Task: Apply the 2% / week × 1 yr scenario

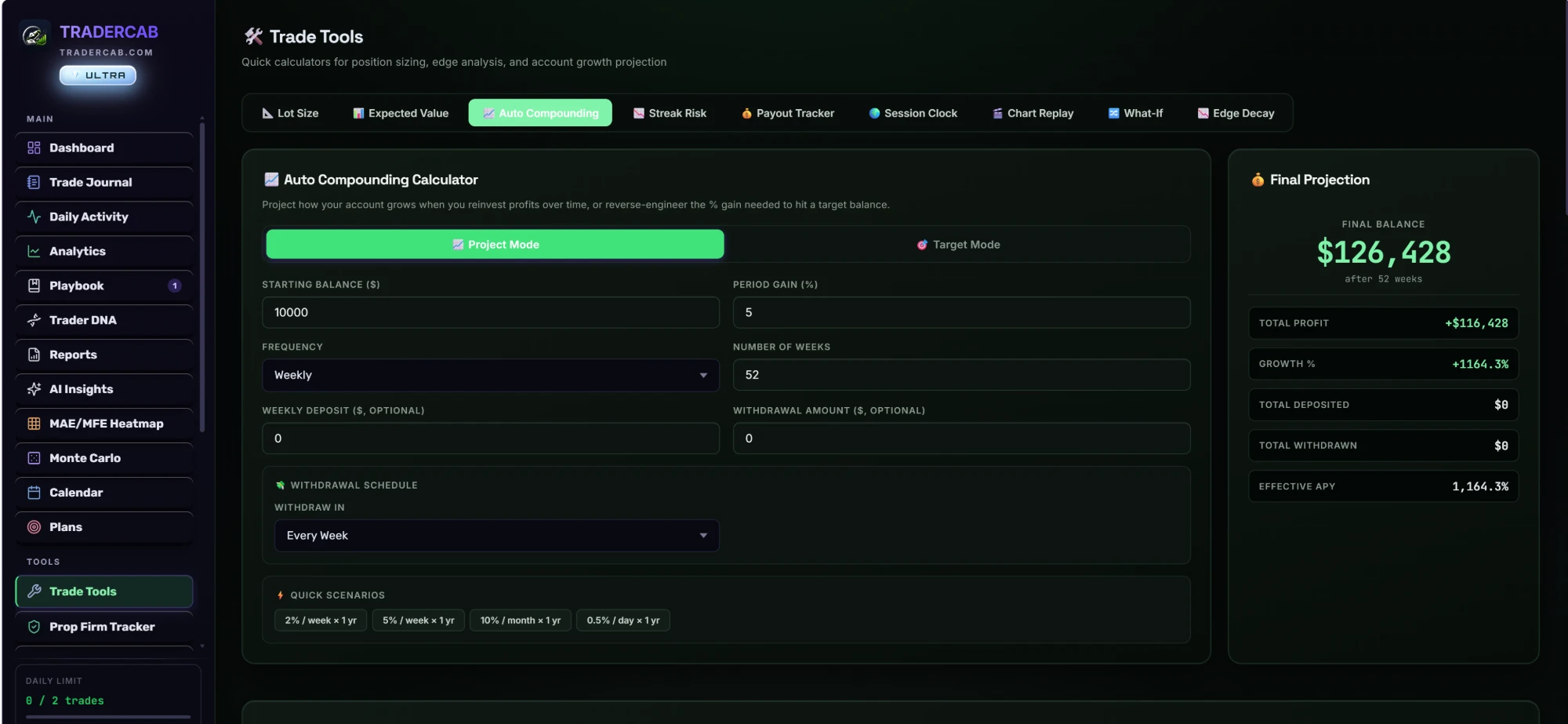Action: click(x=321, y=620)
